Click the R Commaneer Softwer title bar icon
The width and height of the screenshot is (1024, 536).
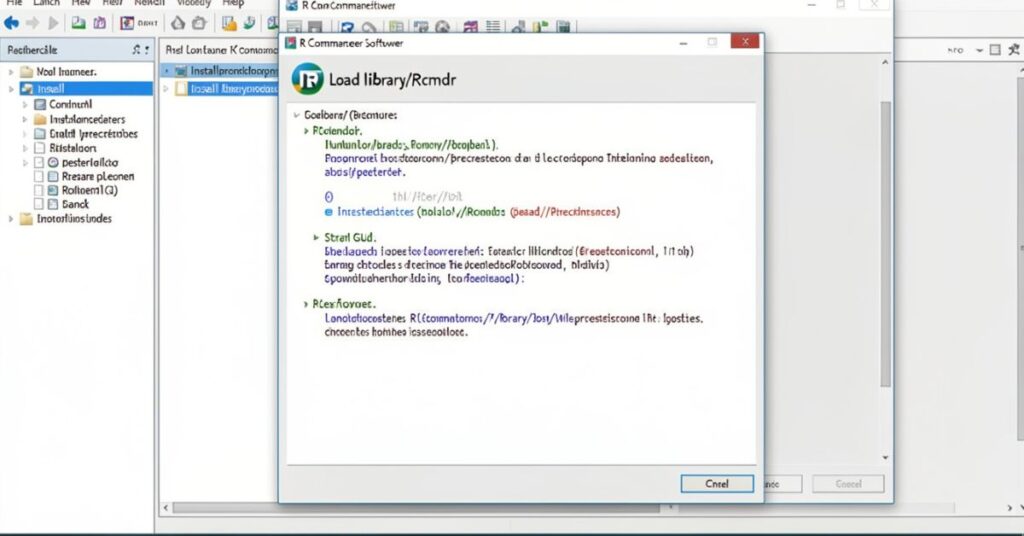(291, 43)
